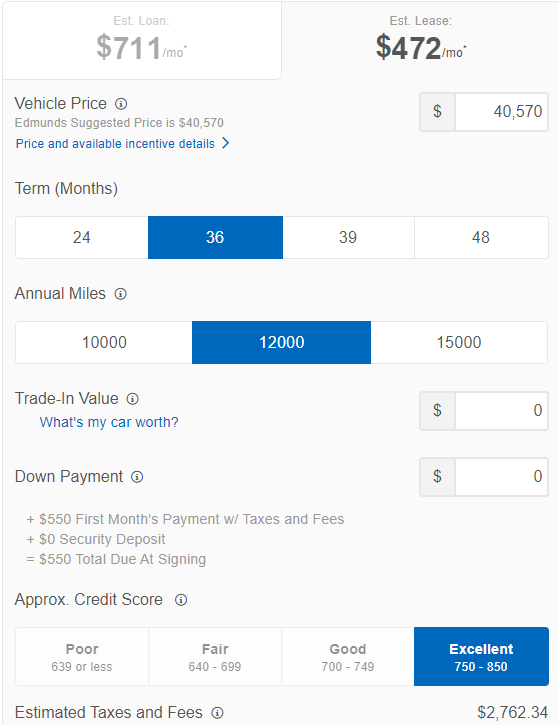This screenshot has height=725, width=559.
Task: Select 10000 annual miles
Action: click(104, 342)
